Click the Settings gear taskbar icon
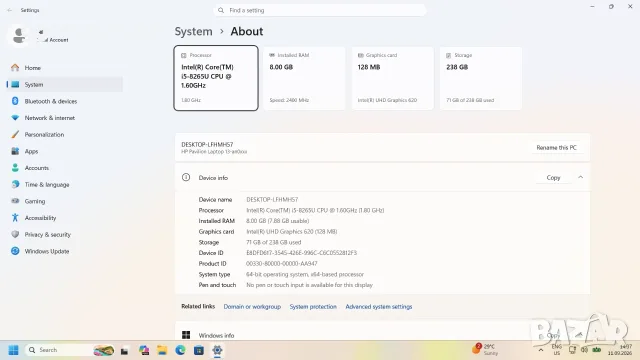640x360 pixels. click(x=217, y=350)
